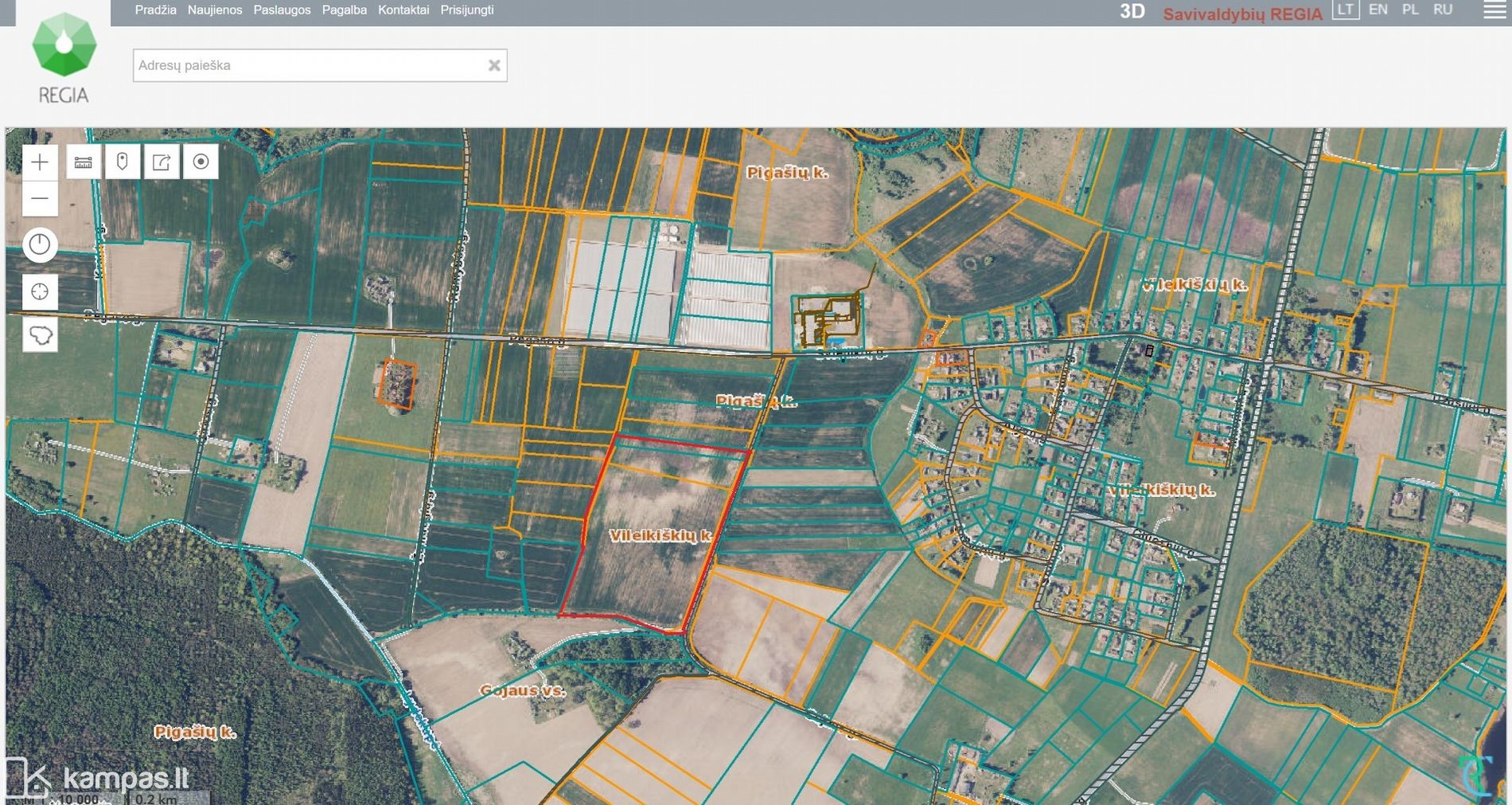Open the Pradžia menu item
Viewport: 1512px width, 805px height.
(155, 10)
